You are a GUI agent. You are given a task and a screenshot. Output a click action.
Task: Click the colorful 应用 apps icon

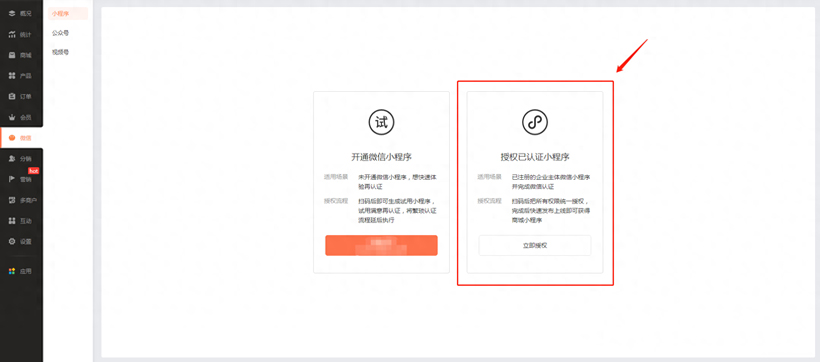coord(12,271)
